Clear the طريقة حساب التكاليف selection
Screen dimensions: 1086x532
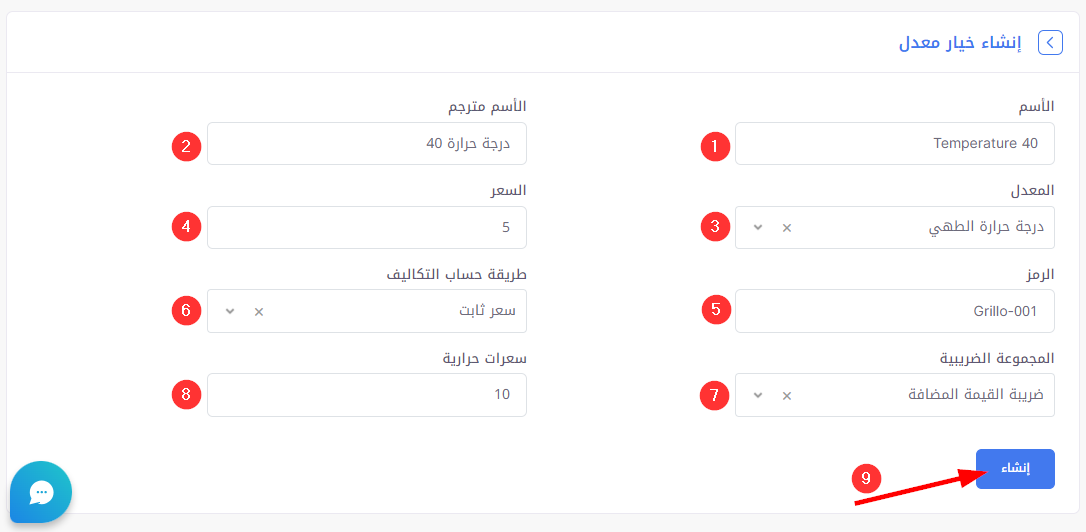pos(258,312)
